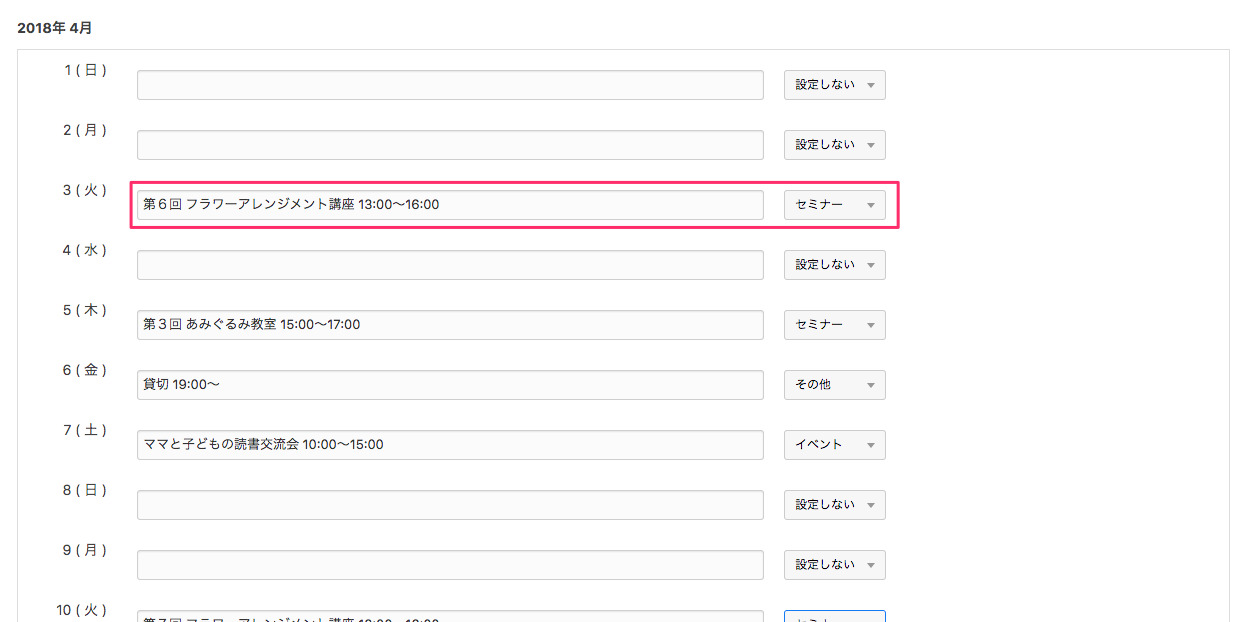Image resolution: width=1246 pixels, height=622 pixels.
Task: Open the category dropdown for April 4
Action: point(834,265)
